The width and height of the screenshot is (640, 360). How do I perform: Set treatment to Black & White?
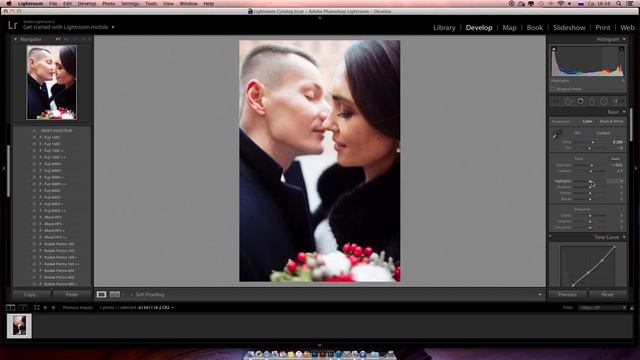(x=611, y=121)
